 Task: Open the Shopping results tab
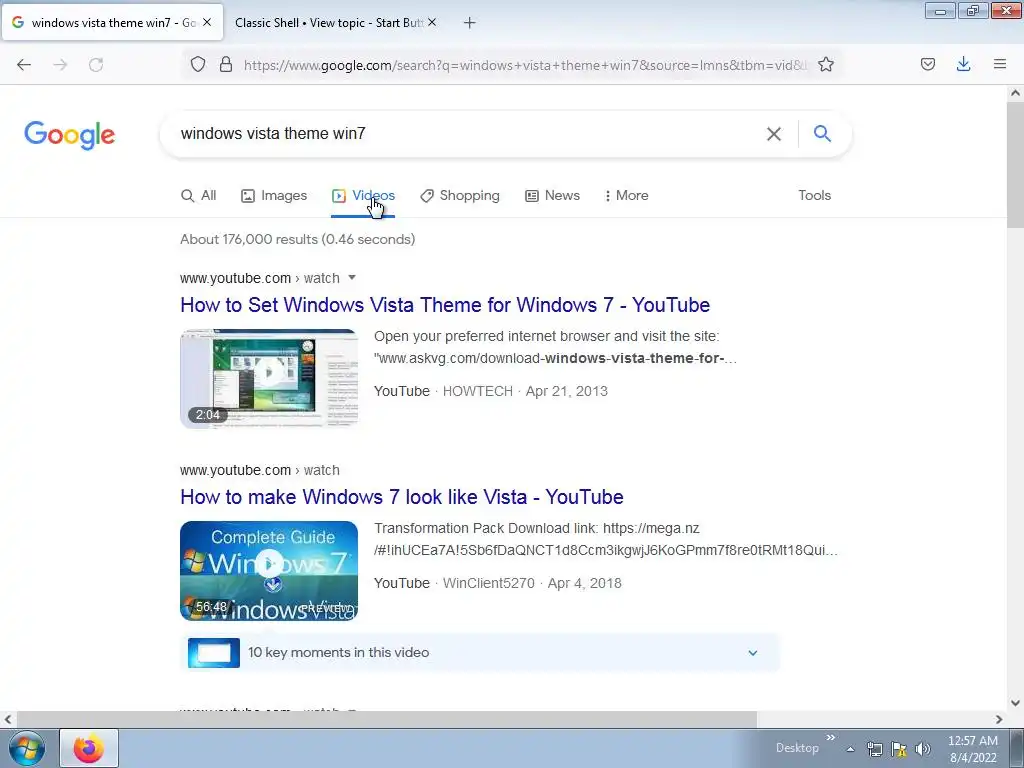click(460, 195)
